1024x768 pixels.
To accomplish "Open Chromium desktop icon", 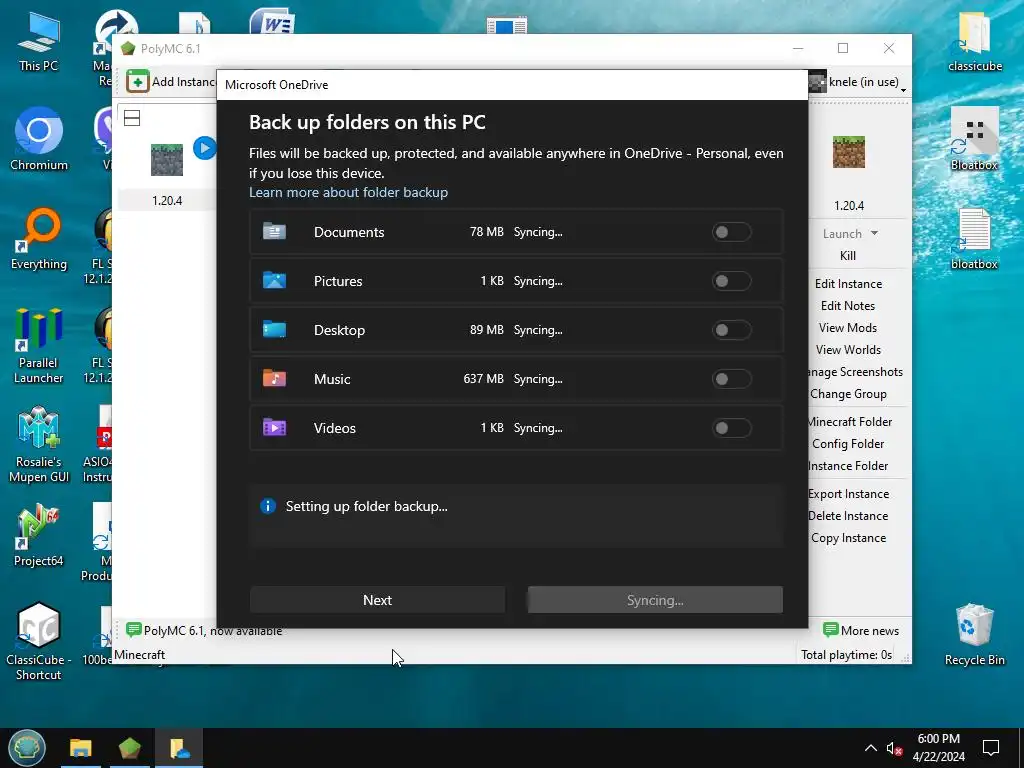I will coord(39,140).
